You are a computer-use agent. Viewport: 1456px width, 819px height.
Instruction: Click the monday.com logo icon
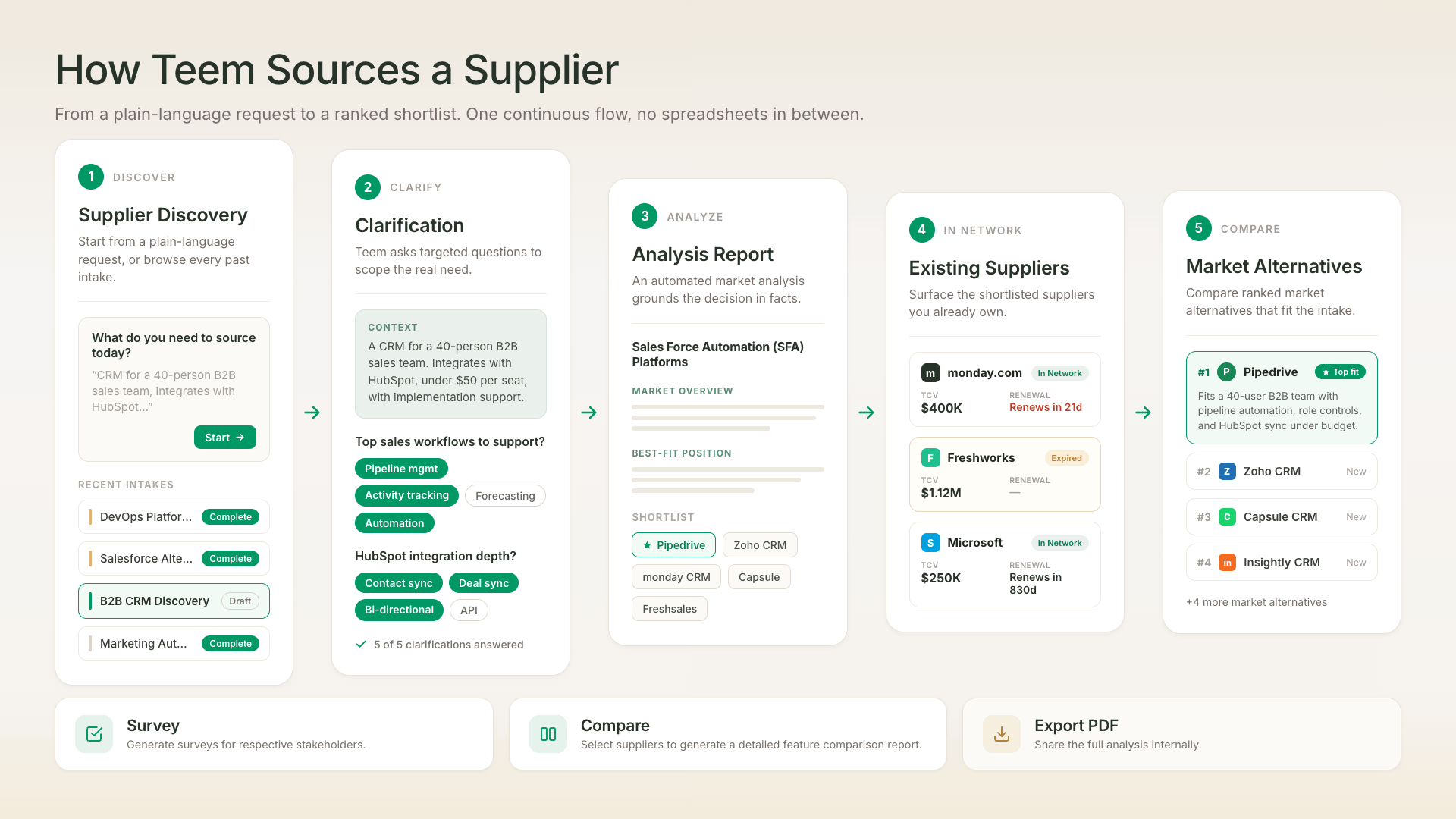point(930,373)
